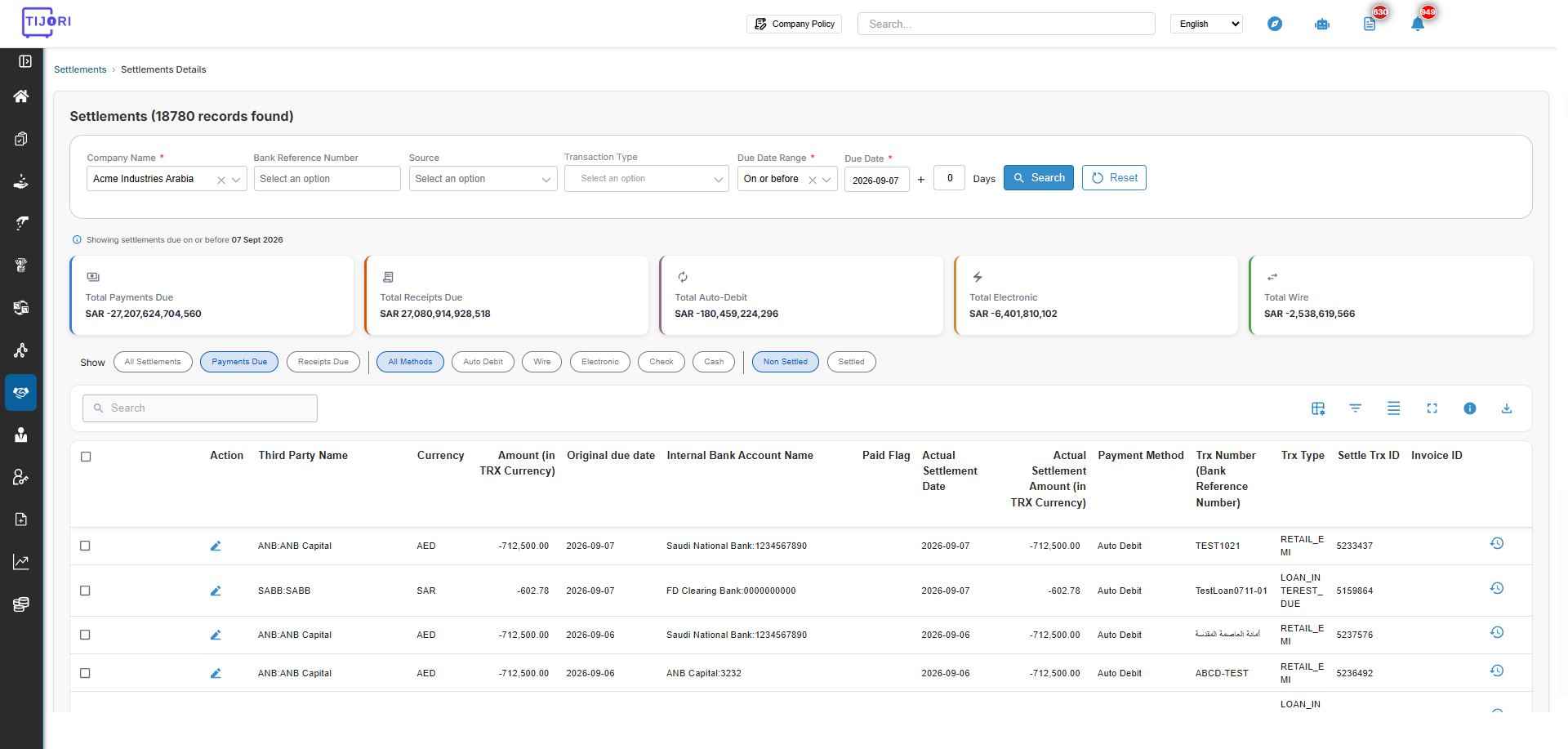This screenshot has height=749, width=1568.
Task: Clear the On or before selection
Action: pos(813,180)
